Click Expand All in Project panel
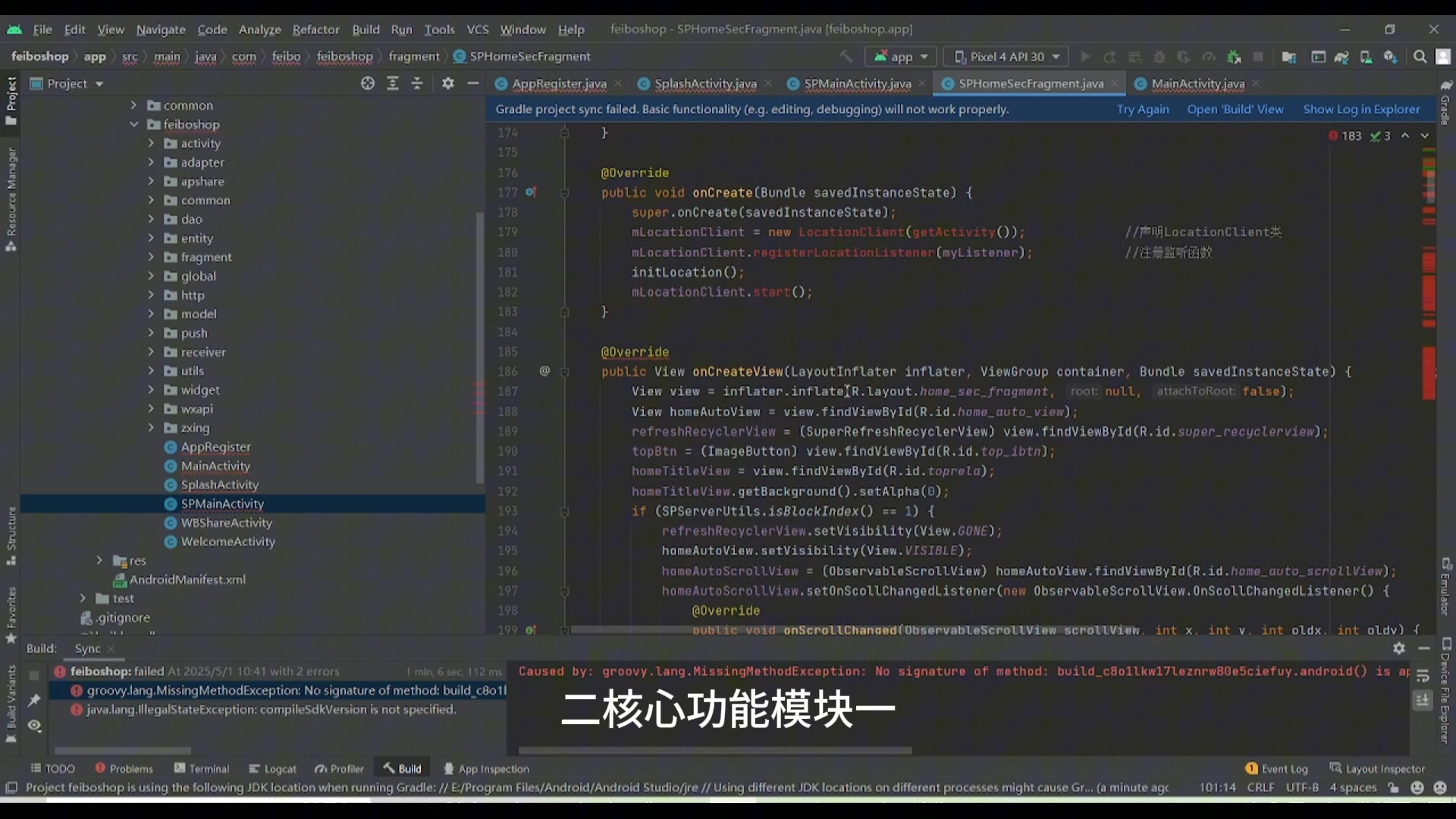Screen dimensions: 1456x819 (x=392, y=83)
